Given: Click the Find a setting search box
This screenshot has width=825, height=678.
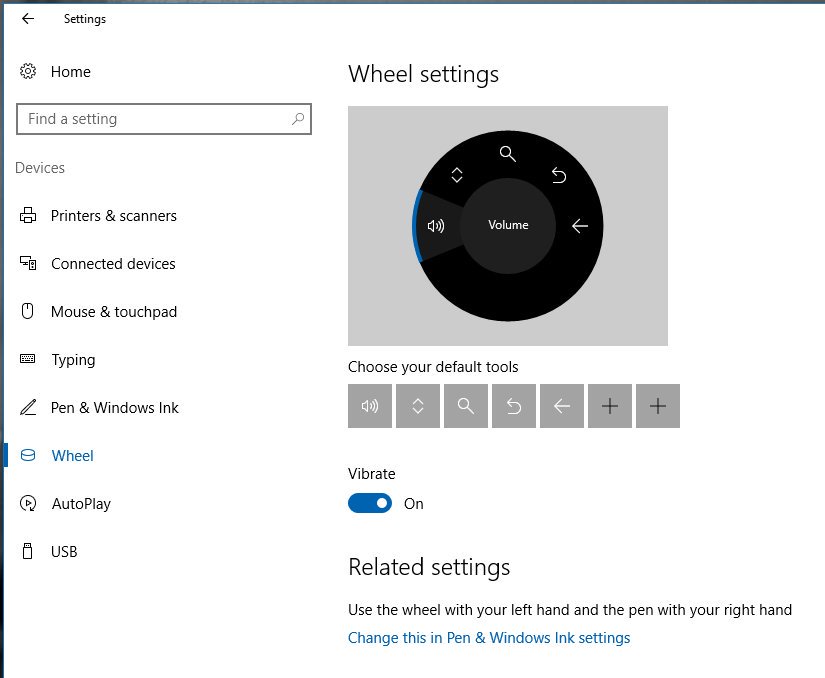Looking at the screenshot, I should click(x=164, y=119).
